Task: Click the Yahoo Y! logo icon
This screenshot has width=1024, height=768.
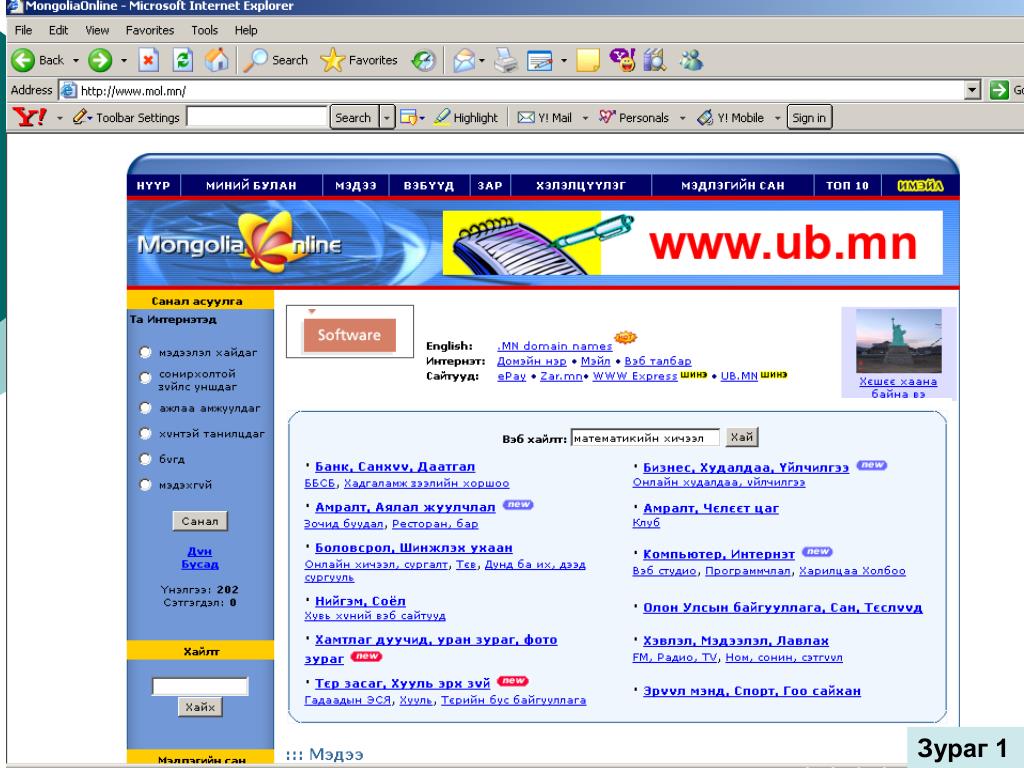Action: [30, 118]
